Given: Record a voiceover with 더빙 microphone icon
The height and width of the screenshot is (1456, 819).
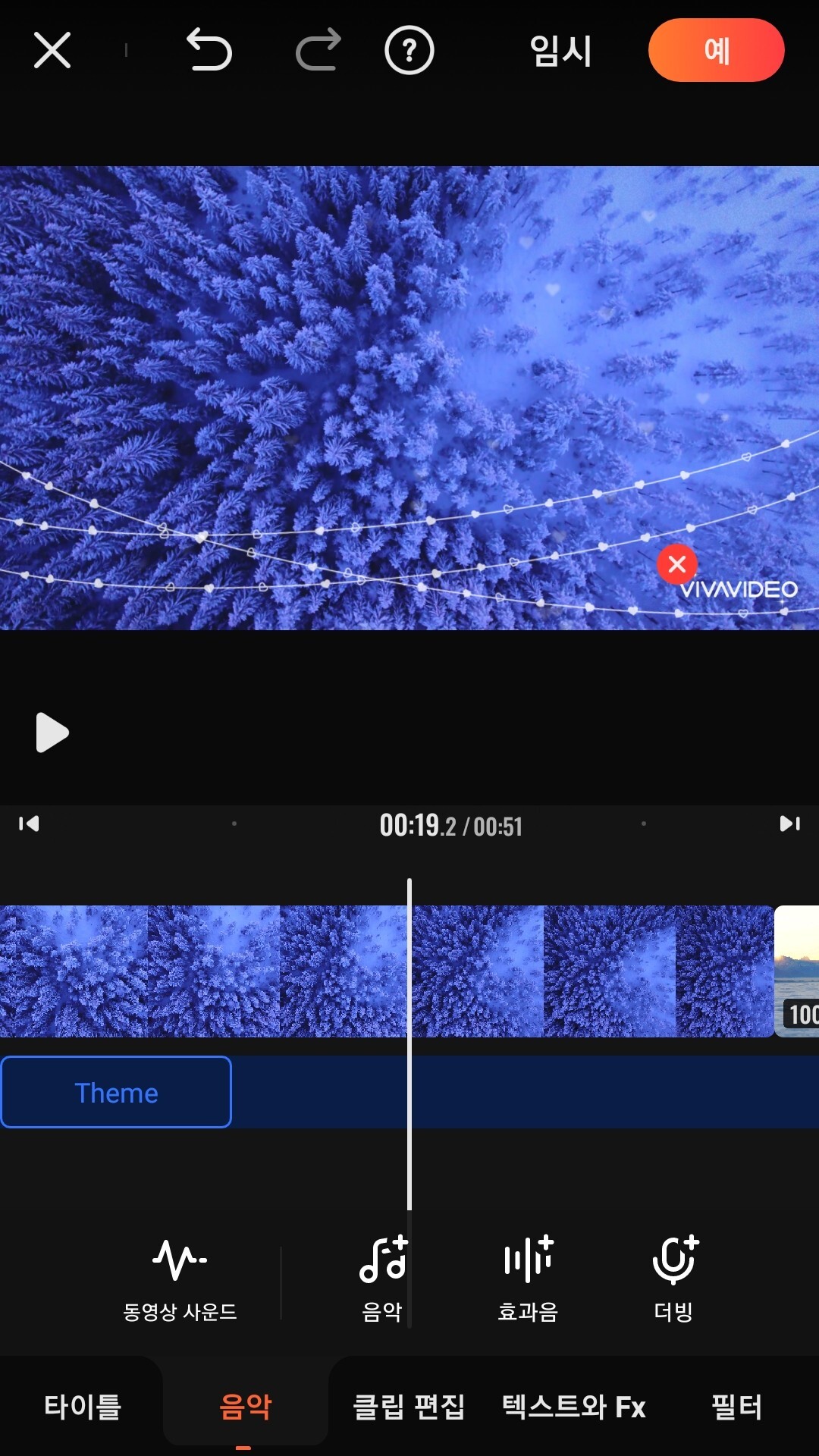Looking at the screenshot, I should tap(673, 1280).
